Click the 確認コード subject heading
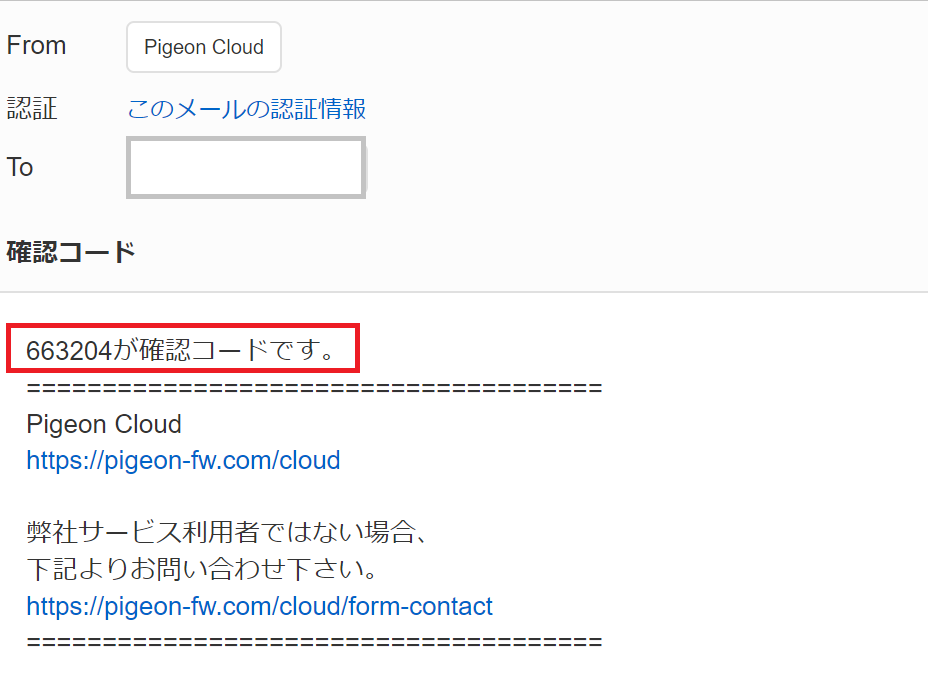 tap(71, 252)
